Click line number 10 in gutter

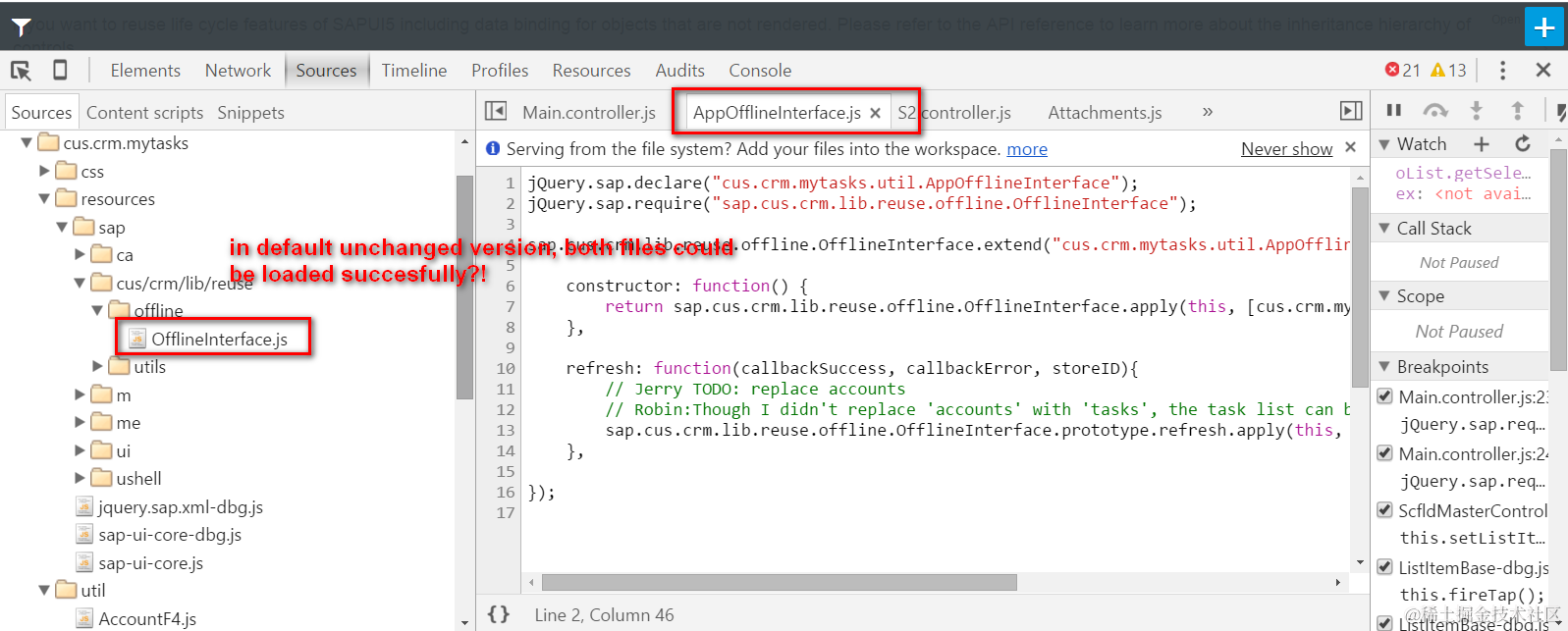(505, 369)
